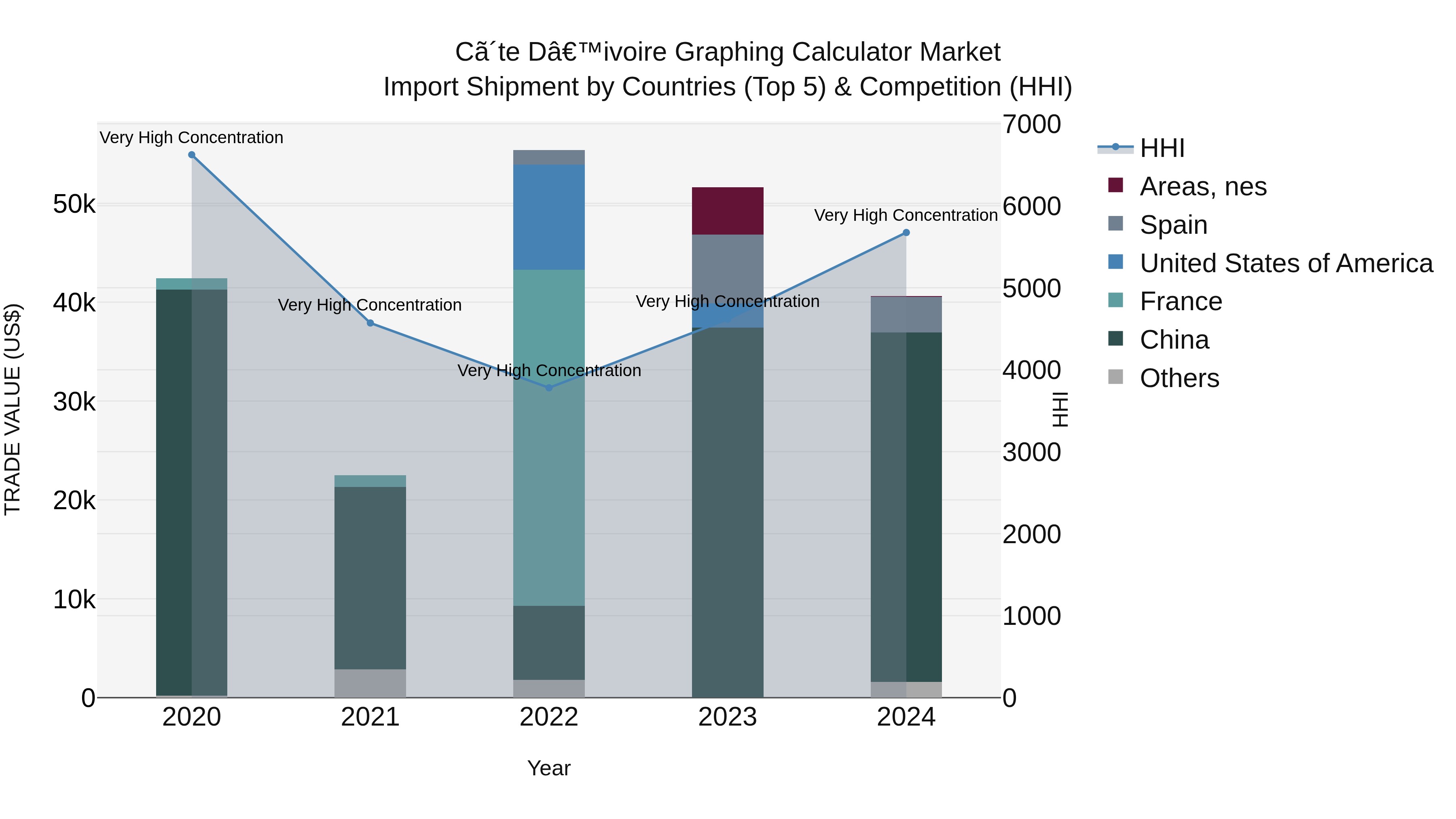Click the 7000 HHI axis tick label
This screenshot has width=1456, height=819.
pyautogui.click(x=1032, y=124)
